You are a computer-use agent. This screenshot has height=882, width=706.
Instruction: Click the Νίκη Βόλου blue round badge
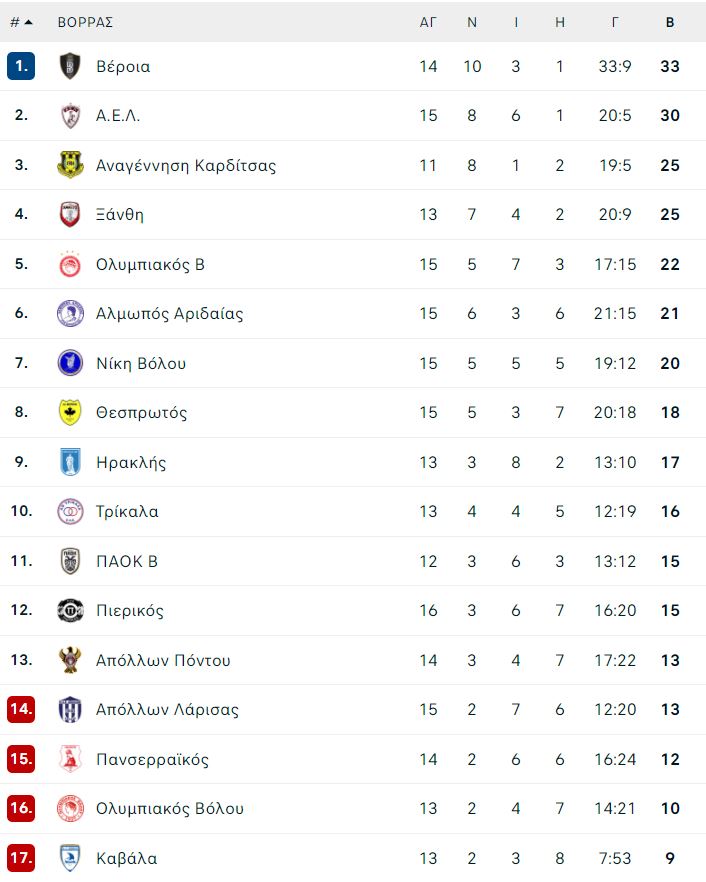point(70,363)
